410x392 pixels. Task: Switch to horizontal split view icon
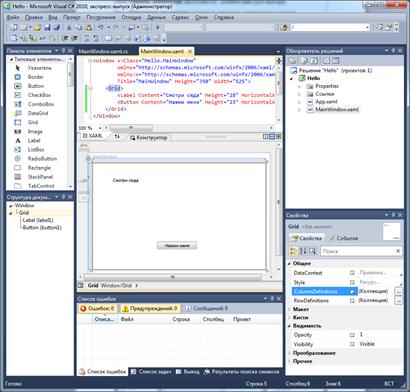click(x=272, y=137)
